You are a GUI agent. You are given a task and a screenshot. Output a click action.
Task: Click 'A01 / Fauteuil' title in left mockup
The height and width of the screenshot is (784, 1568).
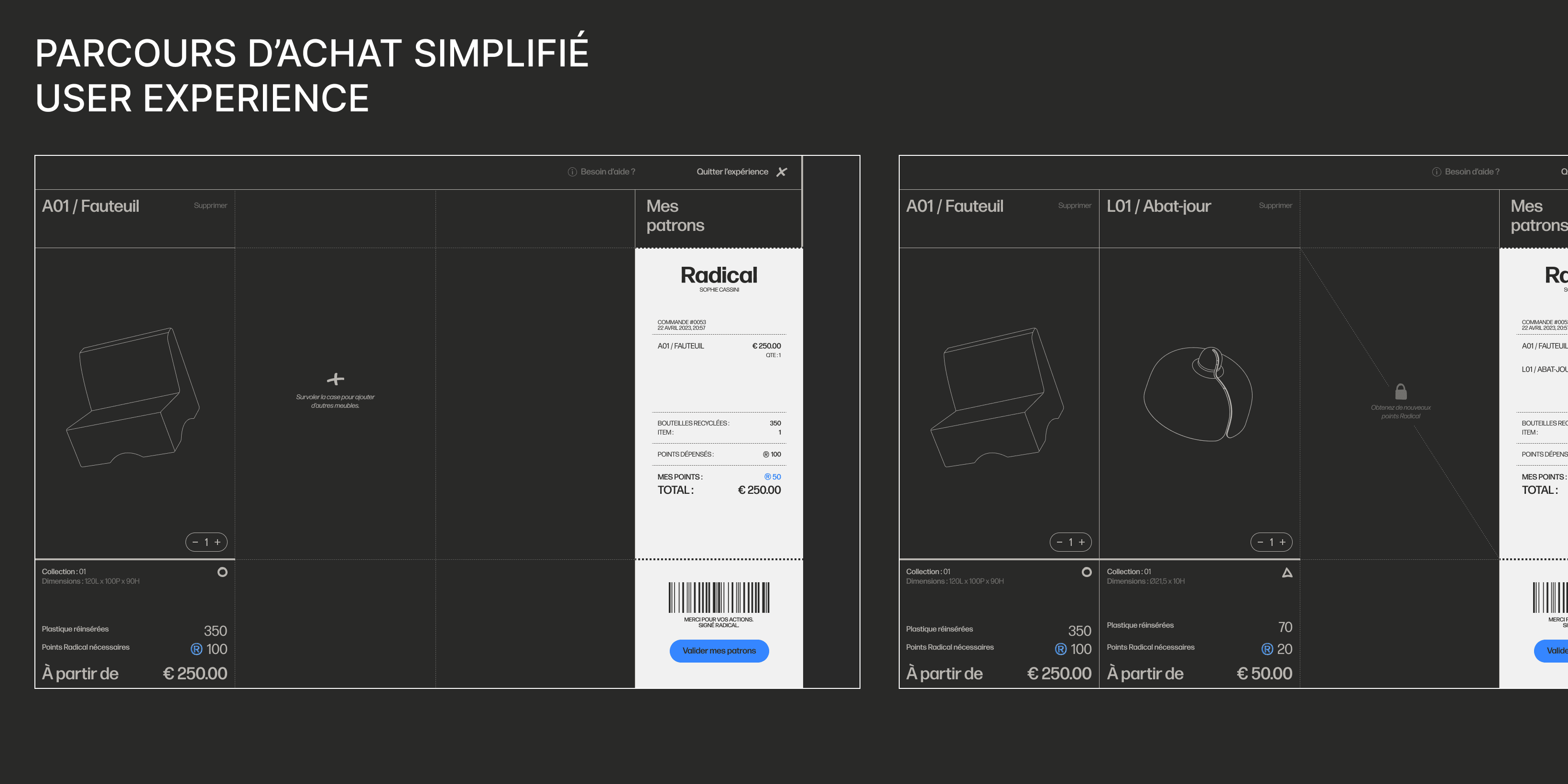(91, 207)
